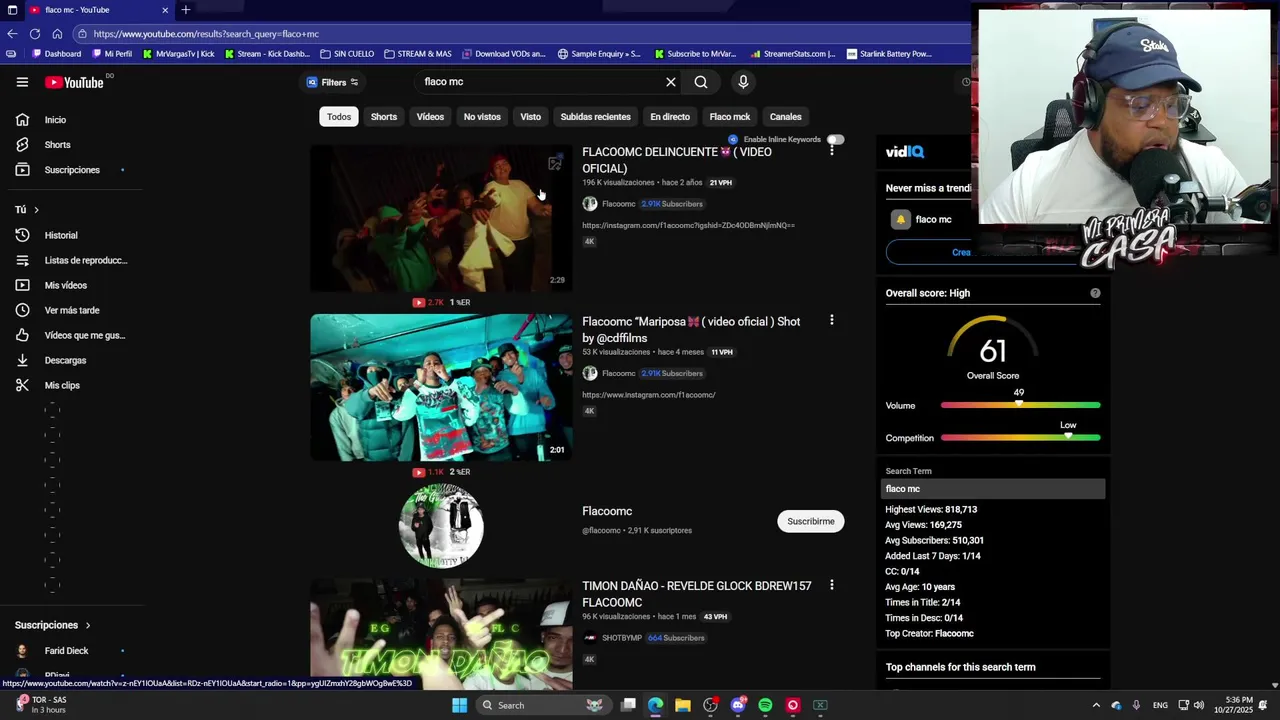Open options menu for DELINCUENTE video

point(831,151)
